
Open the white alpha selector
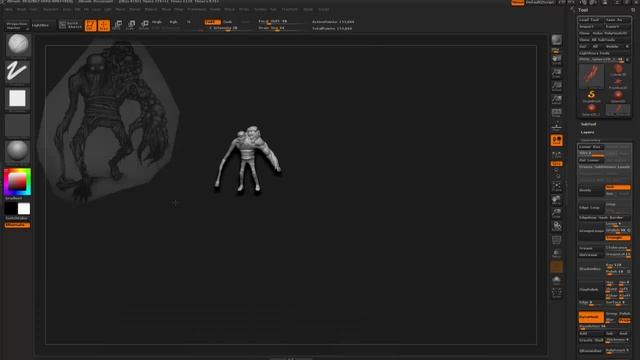click(17, 98)
